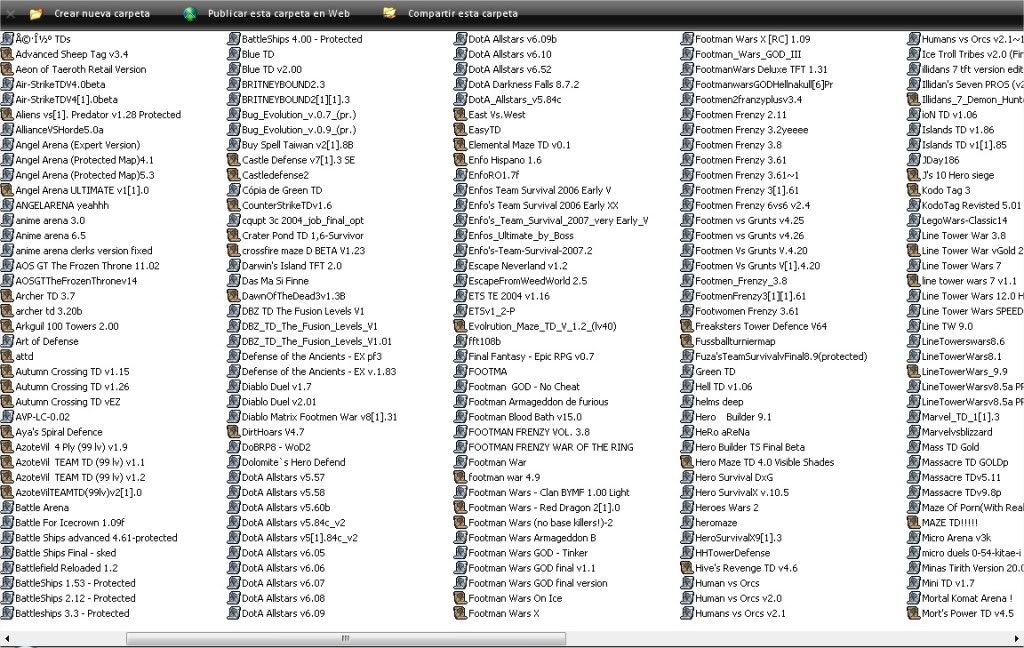Click 'Crear nueva carpeta' link

pyautogui.click(x=102, y=13)
